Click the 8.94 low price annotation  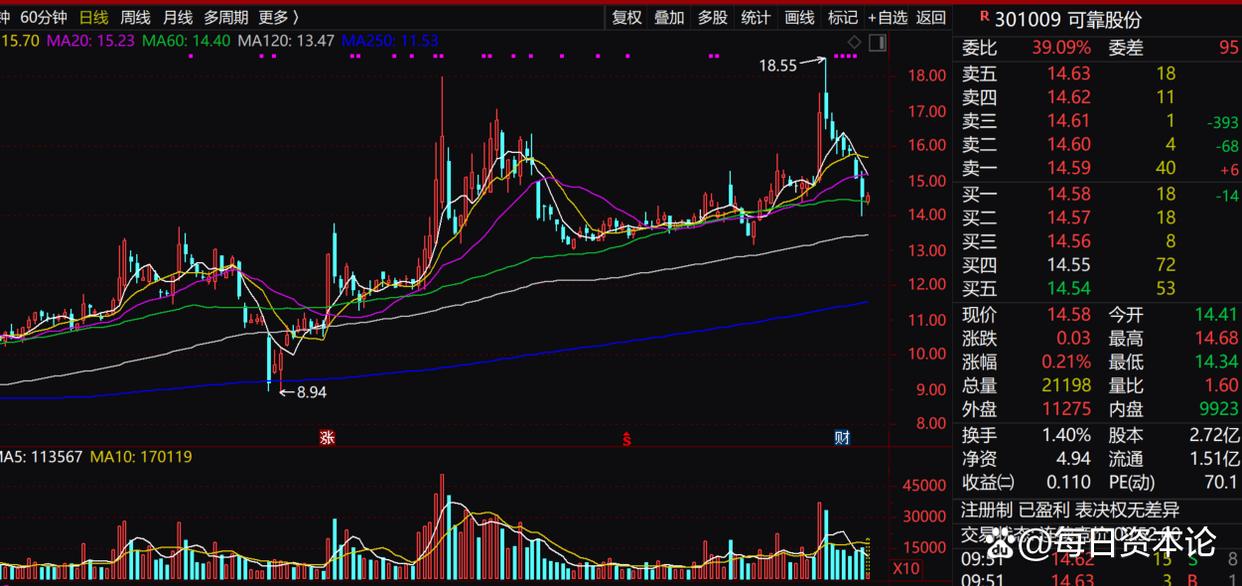coord(310,392)
